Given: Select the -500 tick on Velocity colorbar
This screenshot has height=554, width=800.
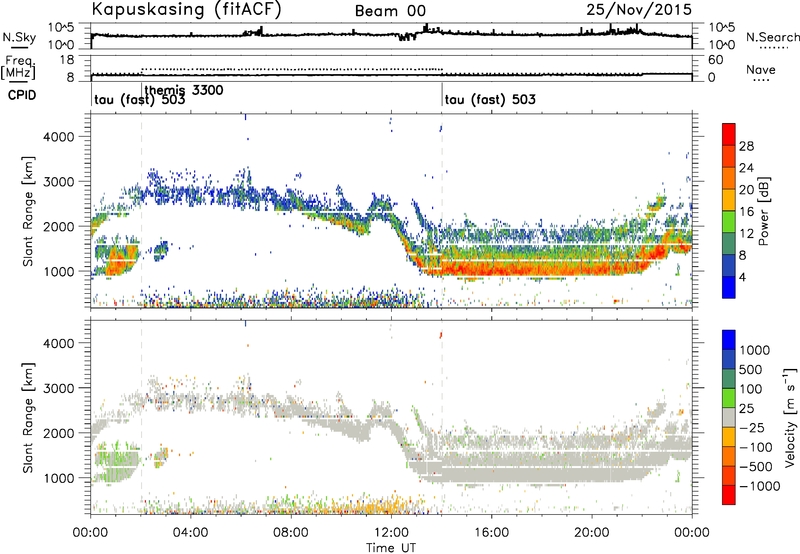Looking at the screenshot, I should coord(756,466).
